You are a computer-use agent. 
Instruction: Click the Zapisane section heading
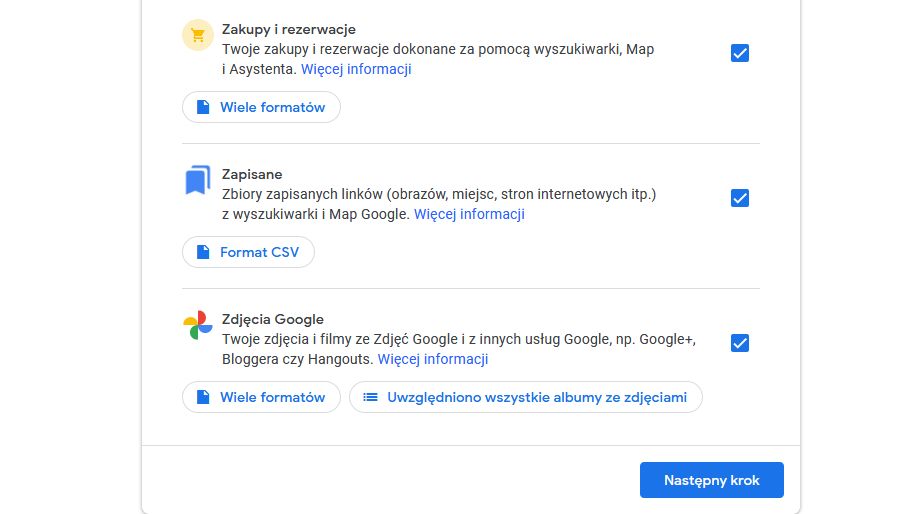click(x=251, y=174)
